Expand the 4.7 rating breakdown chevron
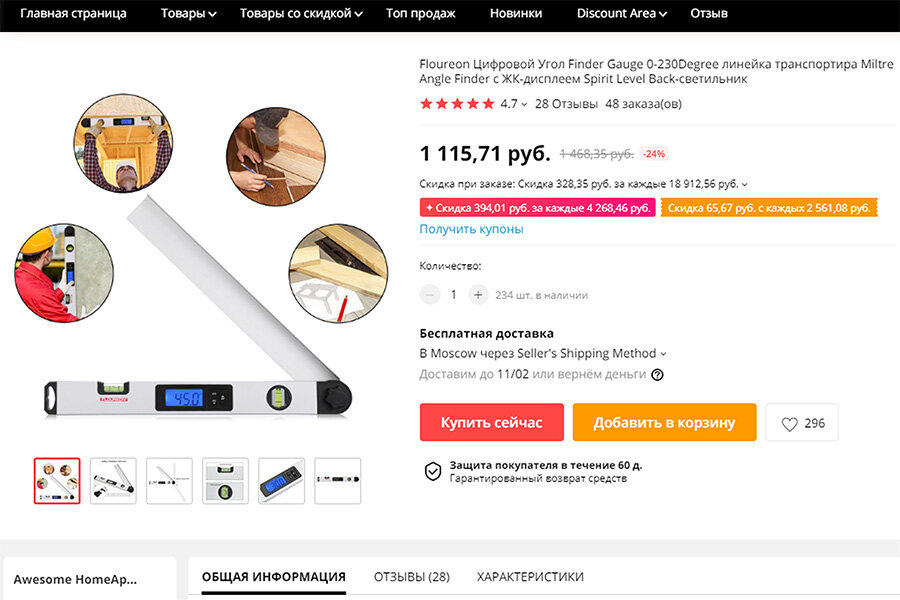900x600 pixels. (524, 104)
